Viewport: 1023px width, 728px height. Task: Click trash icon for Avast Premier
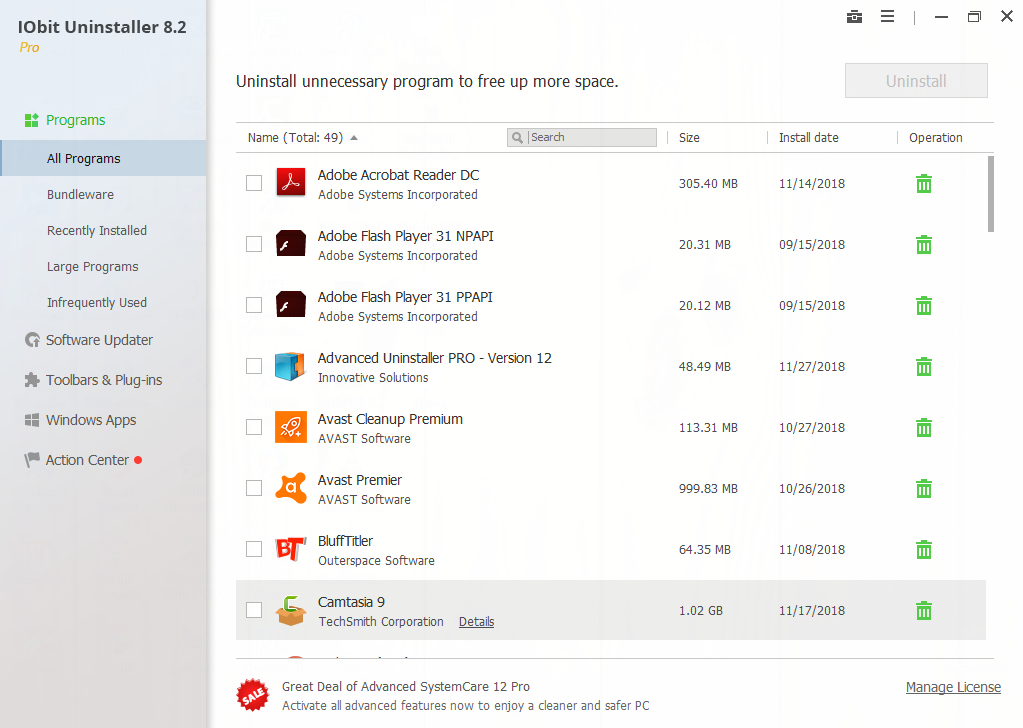(x=923, y=489)
